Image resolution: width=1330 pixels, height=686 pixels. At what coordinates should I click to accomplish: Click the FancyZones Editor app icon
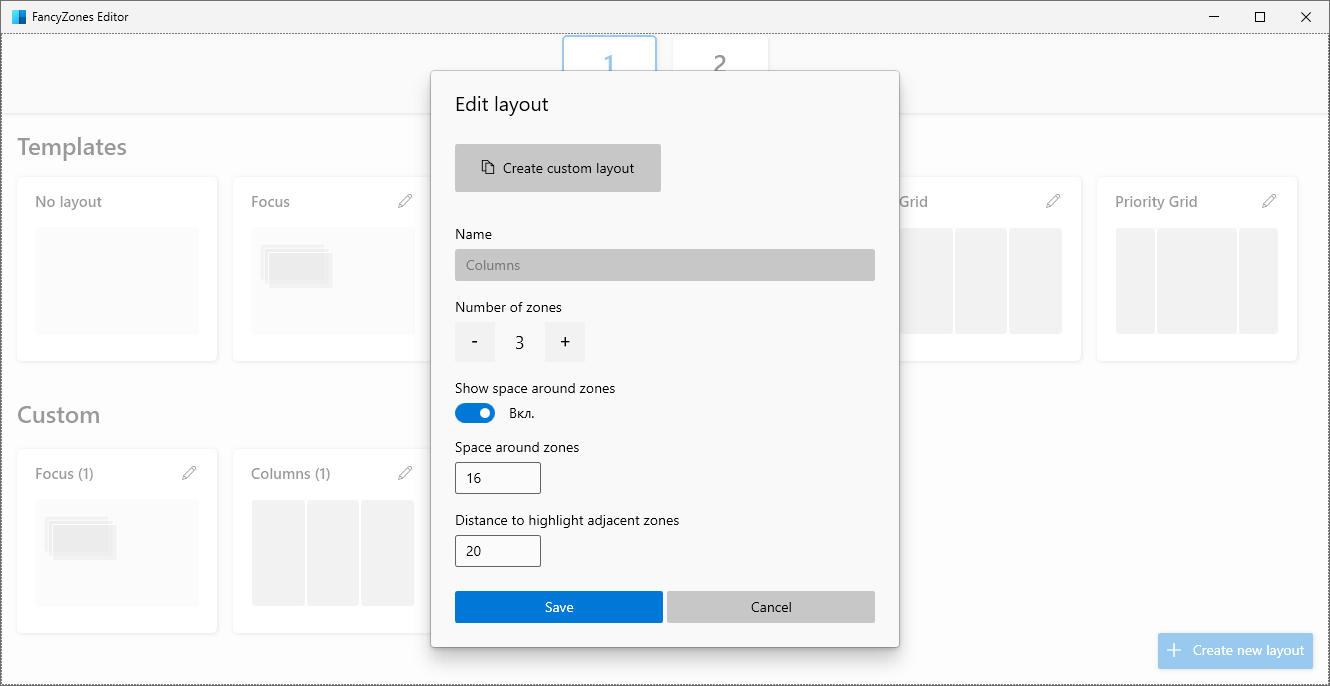pyautogui.click(x=19, y=17)
